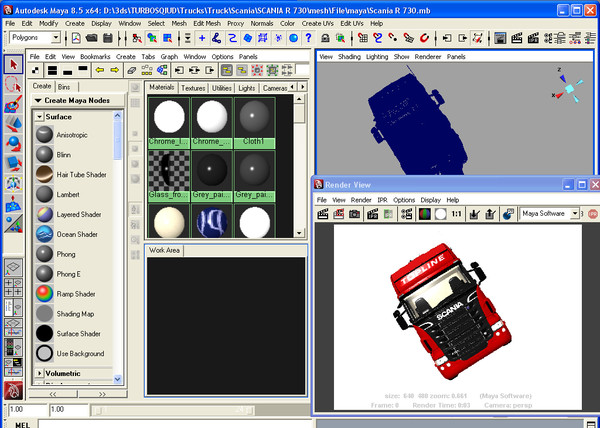Click the MEL command line input
The height and width of the screenshot is (428, 600).
click(x=176, y=424)
